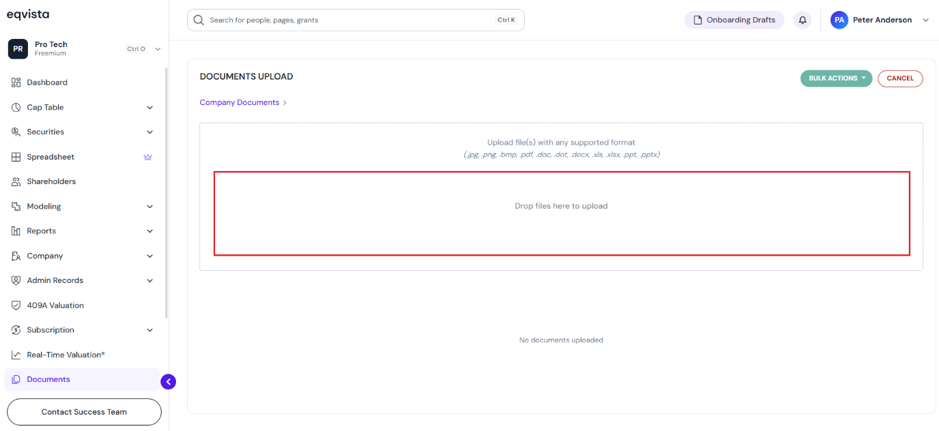
Task: Click the Cap Table pie-chart icon
Action: coord(16,107)
